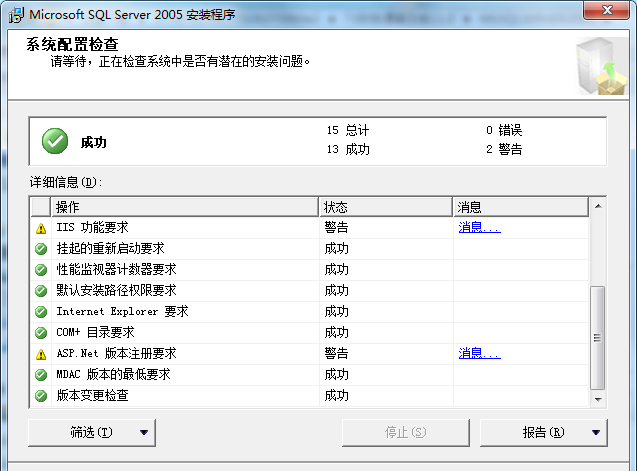This screenshot has height=471, width=637.
Task: Click green check icon beside MDAC 版本的最低要求
Action: coord(41,375)
